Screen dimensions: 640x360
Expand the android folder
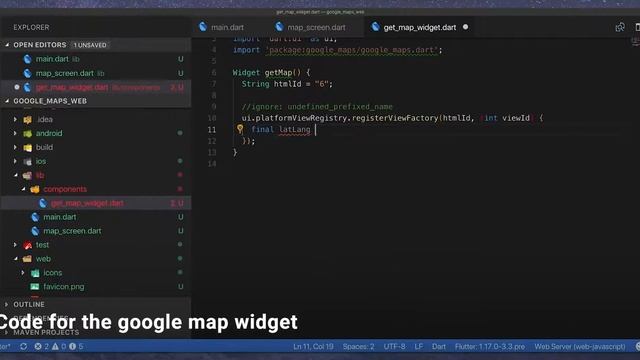coord(15,133)
